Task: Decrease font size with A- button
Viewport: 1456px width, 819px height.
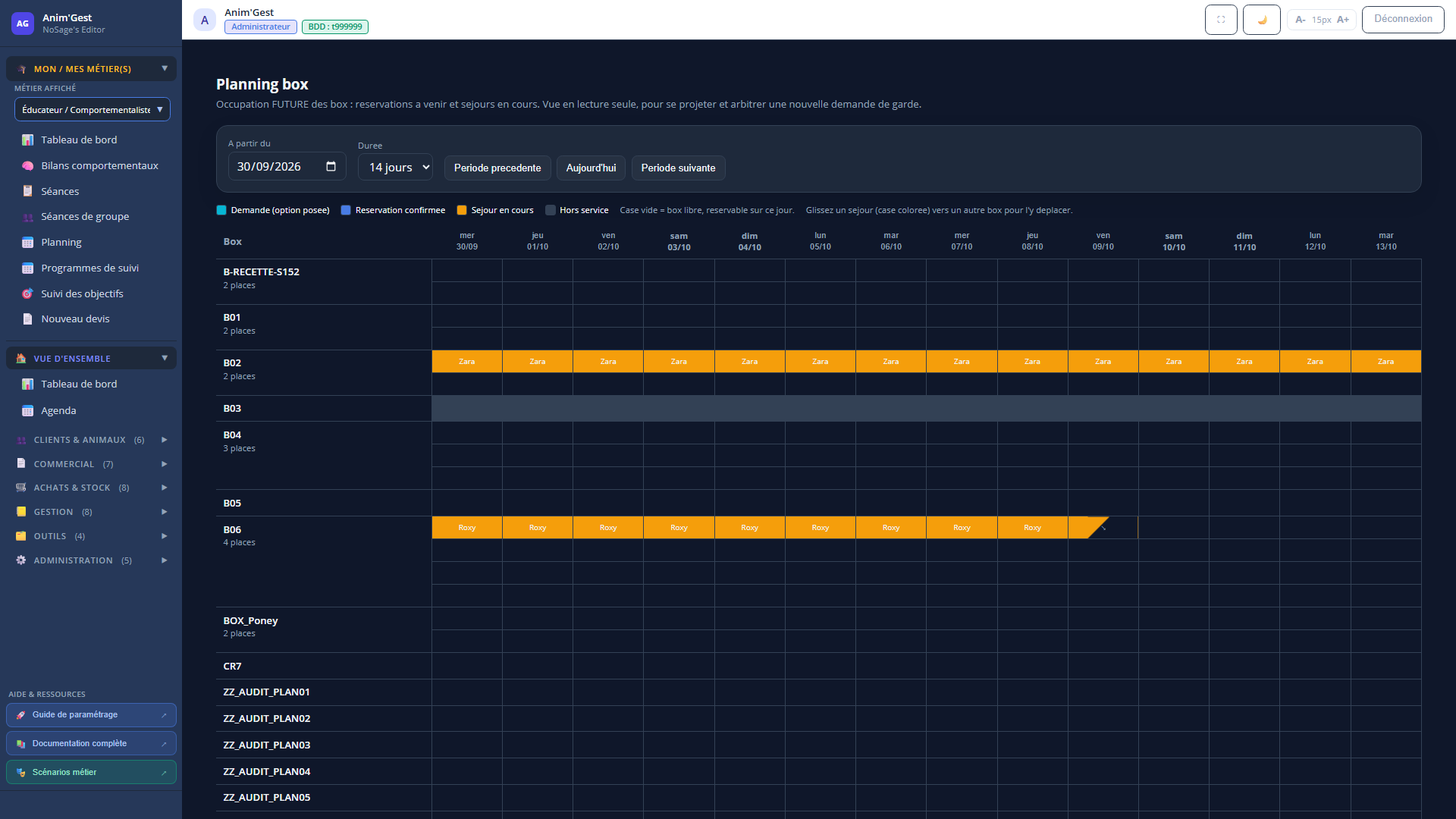Action: [x=1300, y=20]
